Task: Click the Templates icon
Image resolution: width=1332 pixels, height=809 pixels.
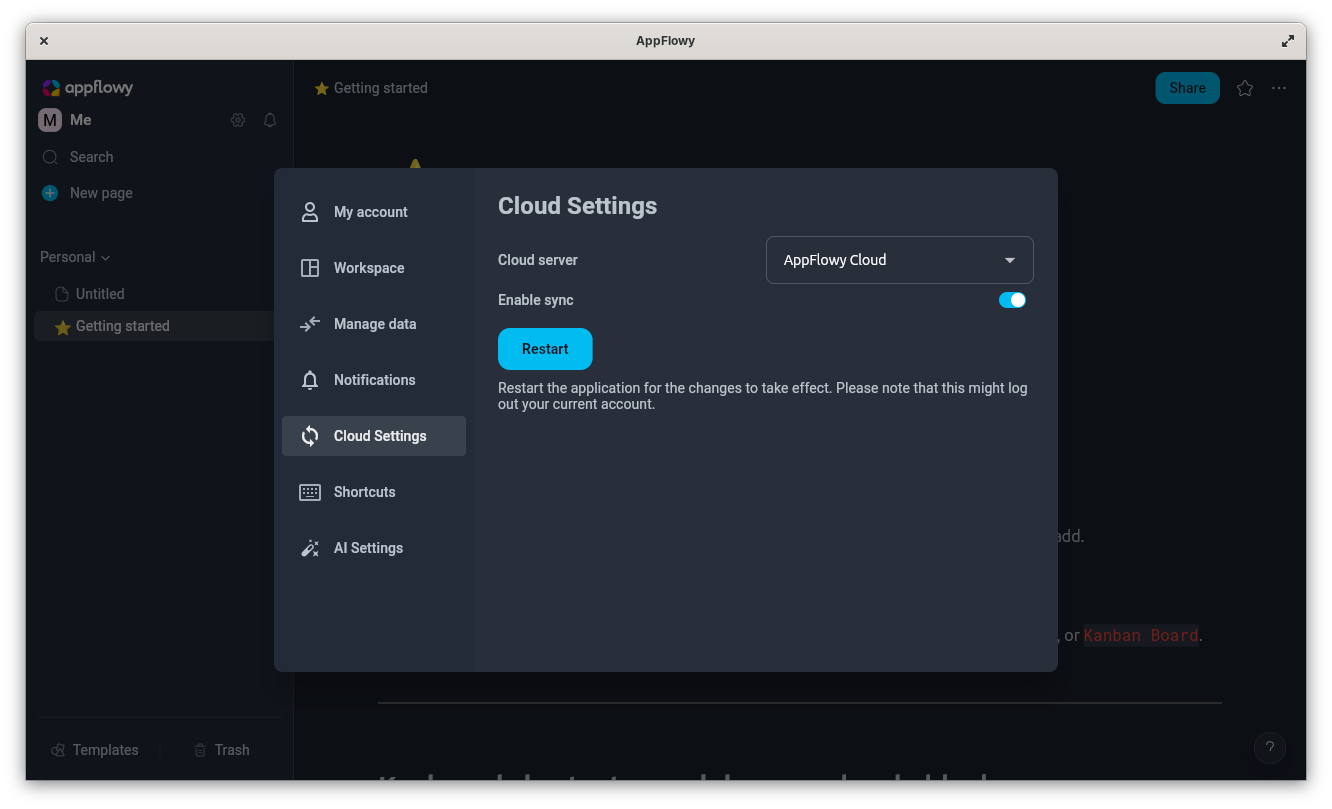Action: point(58,750)
